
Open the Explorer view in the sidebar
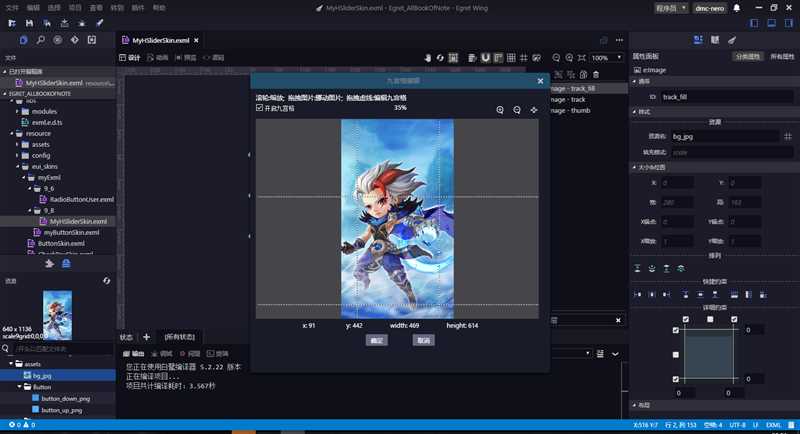tap(23, 40)
